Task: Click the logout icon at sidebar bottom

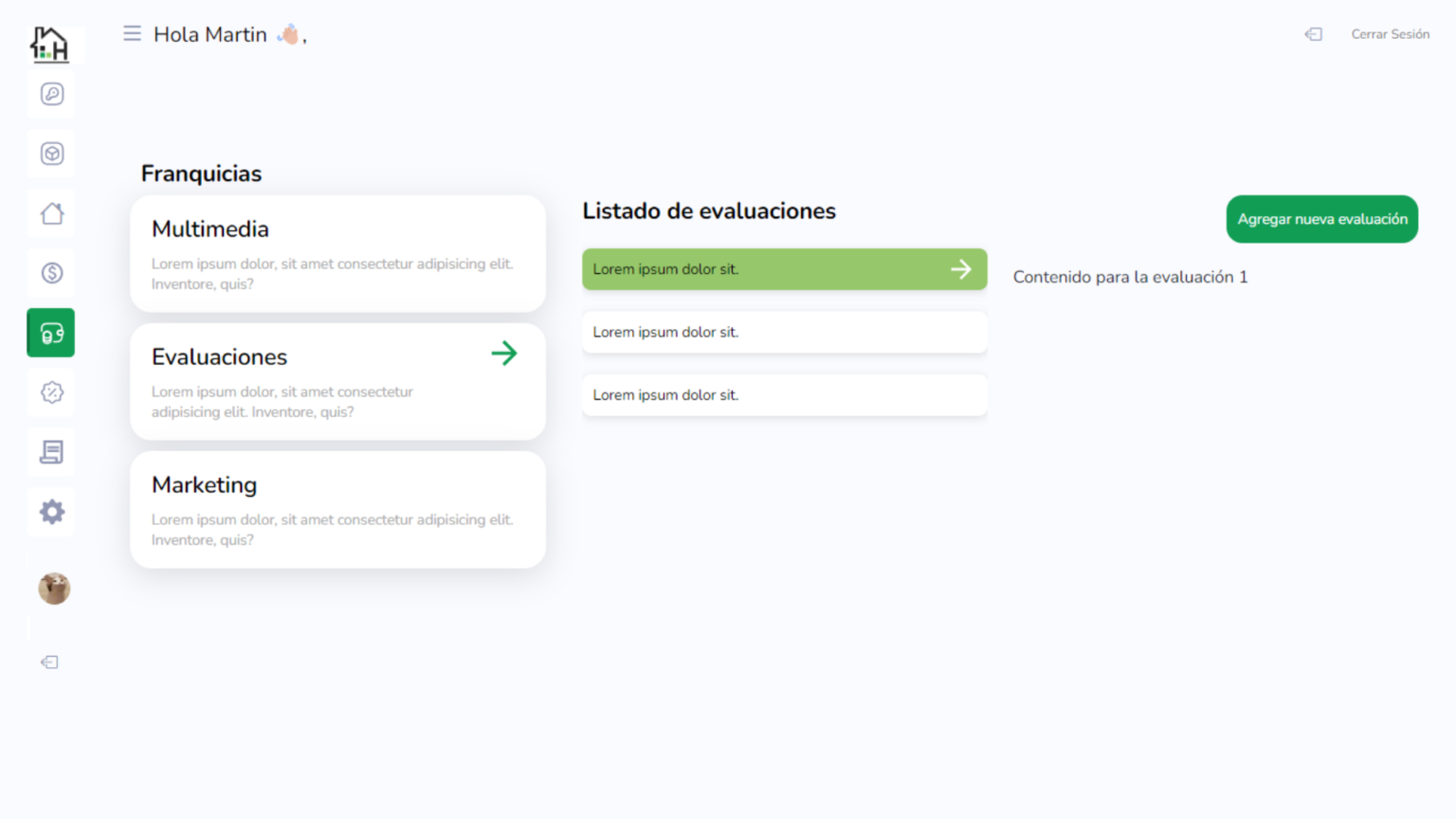Action: click(48, 662)
